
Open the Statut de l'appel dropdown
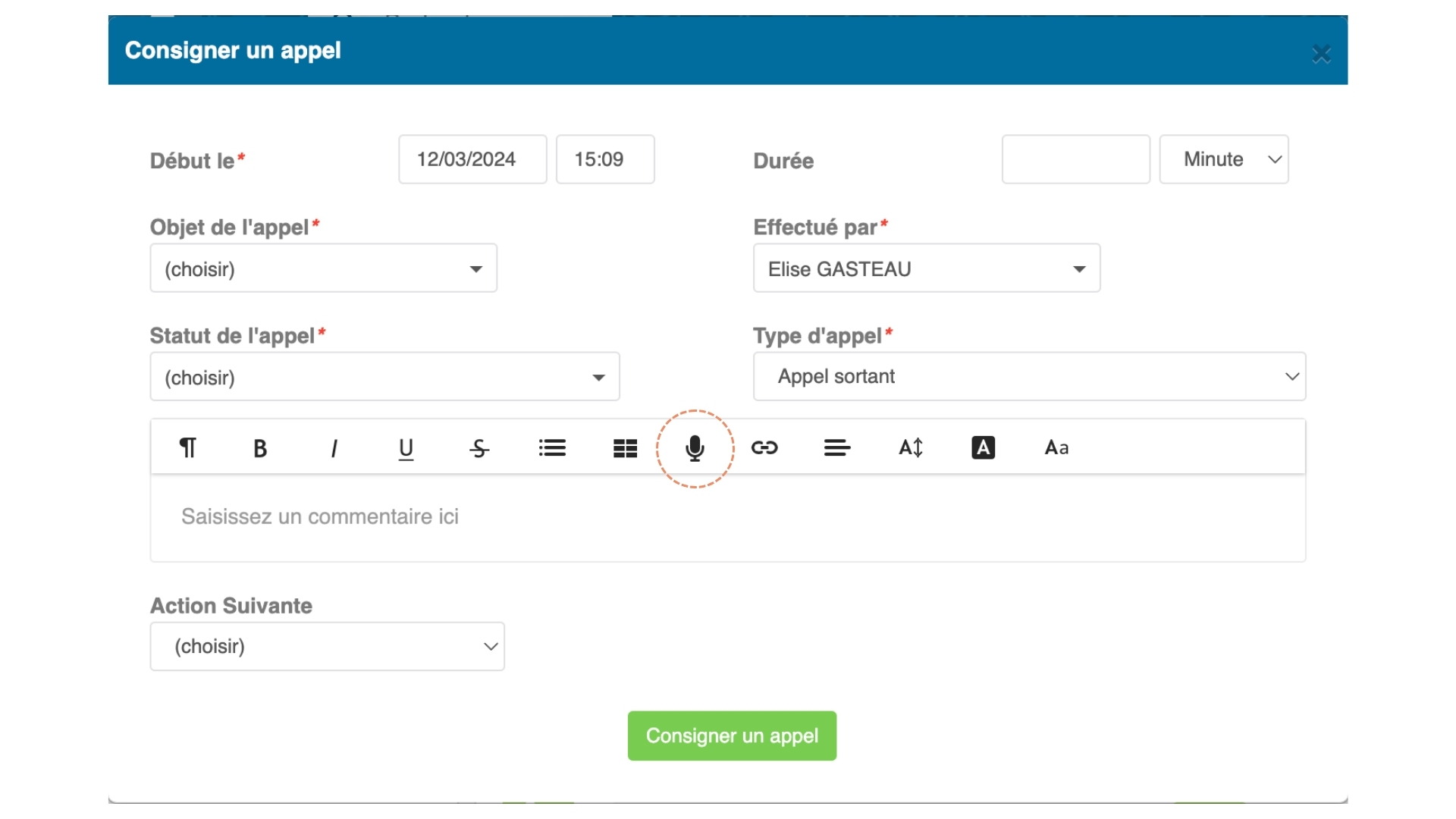click(385, 376)
